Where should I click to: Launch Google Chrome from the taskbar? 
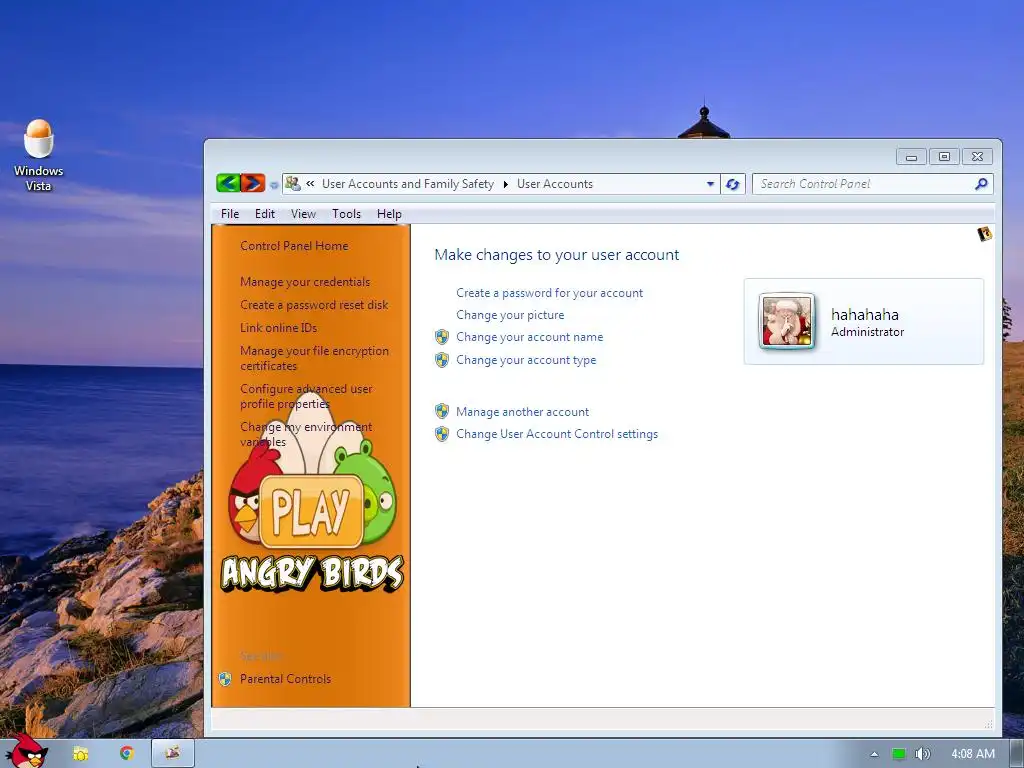(127, 753)
